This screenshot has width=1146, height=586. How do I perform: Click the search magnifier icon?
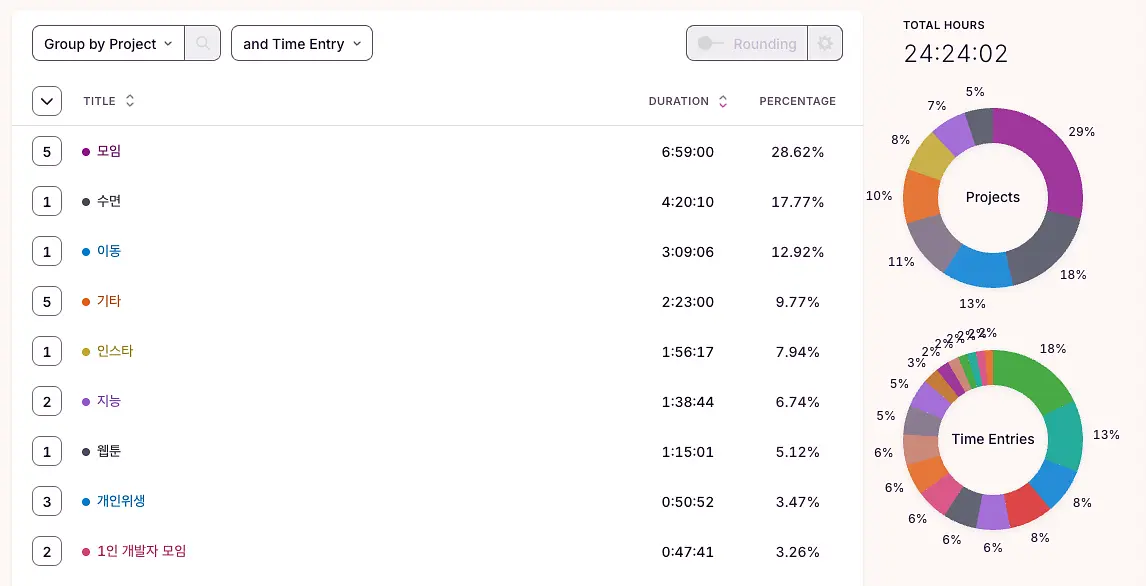click(202, 44)
